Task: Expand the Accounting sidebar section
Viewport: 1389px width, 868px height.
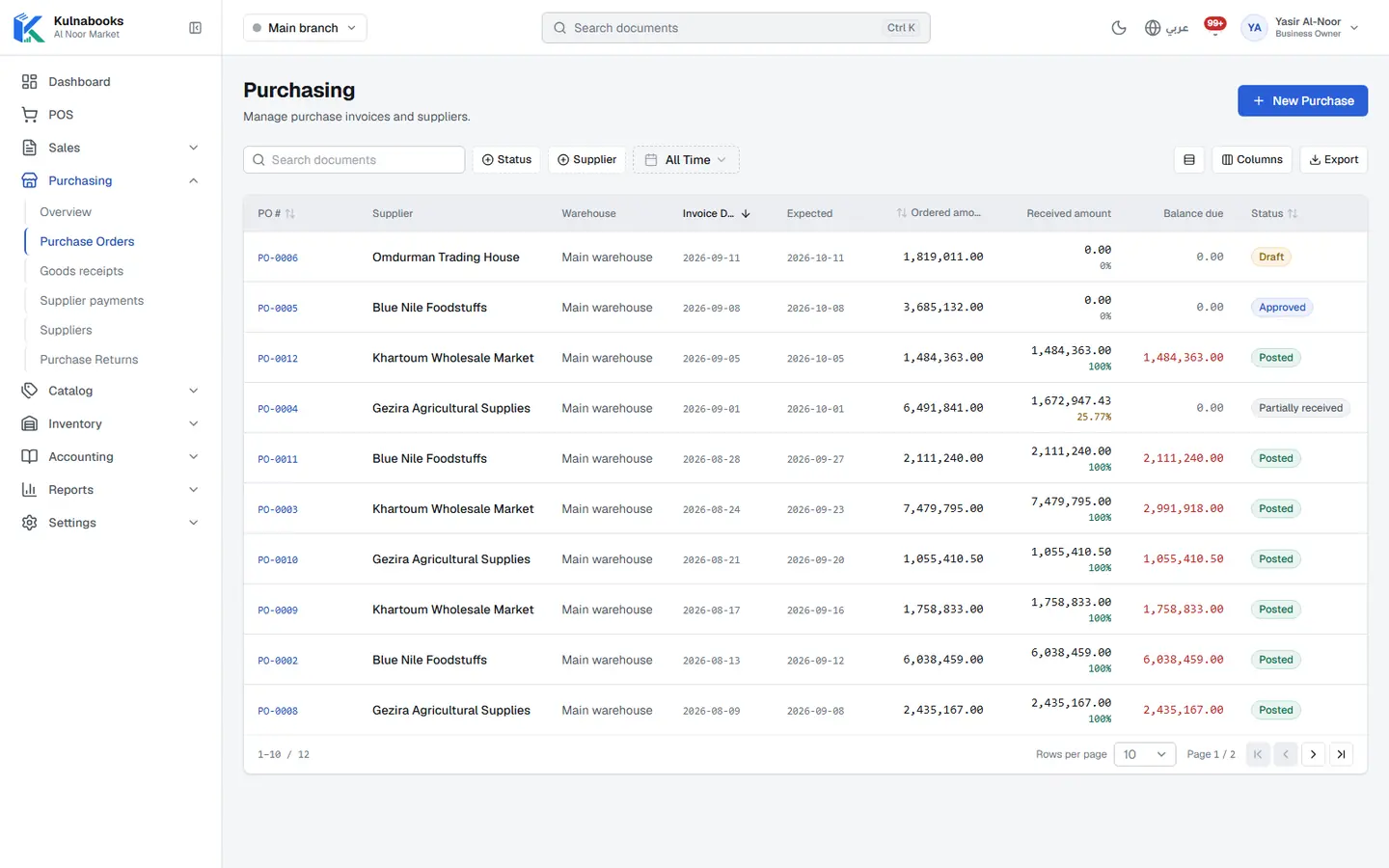Action: 111,457
